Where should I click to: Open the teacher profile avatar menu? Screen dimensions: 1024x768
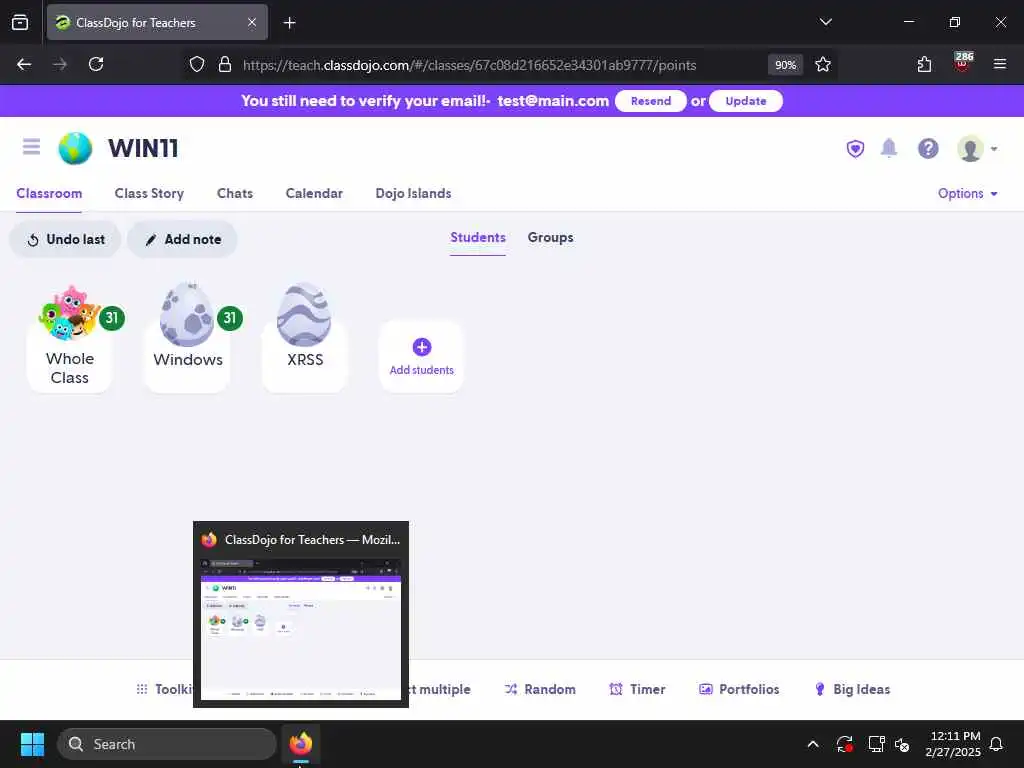[x=976, y=149]
